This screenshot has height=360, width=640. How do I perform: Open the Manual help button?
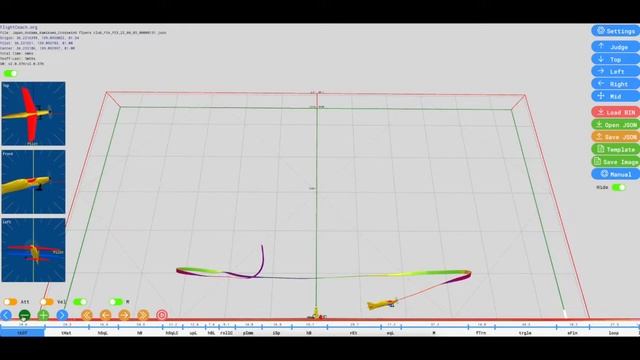click(616, 174)
